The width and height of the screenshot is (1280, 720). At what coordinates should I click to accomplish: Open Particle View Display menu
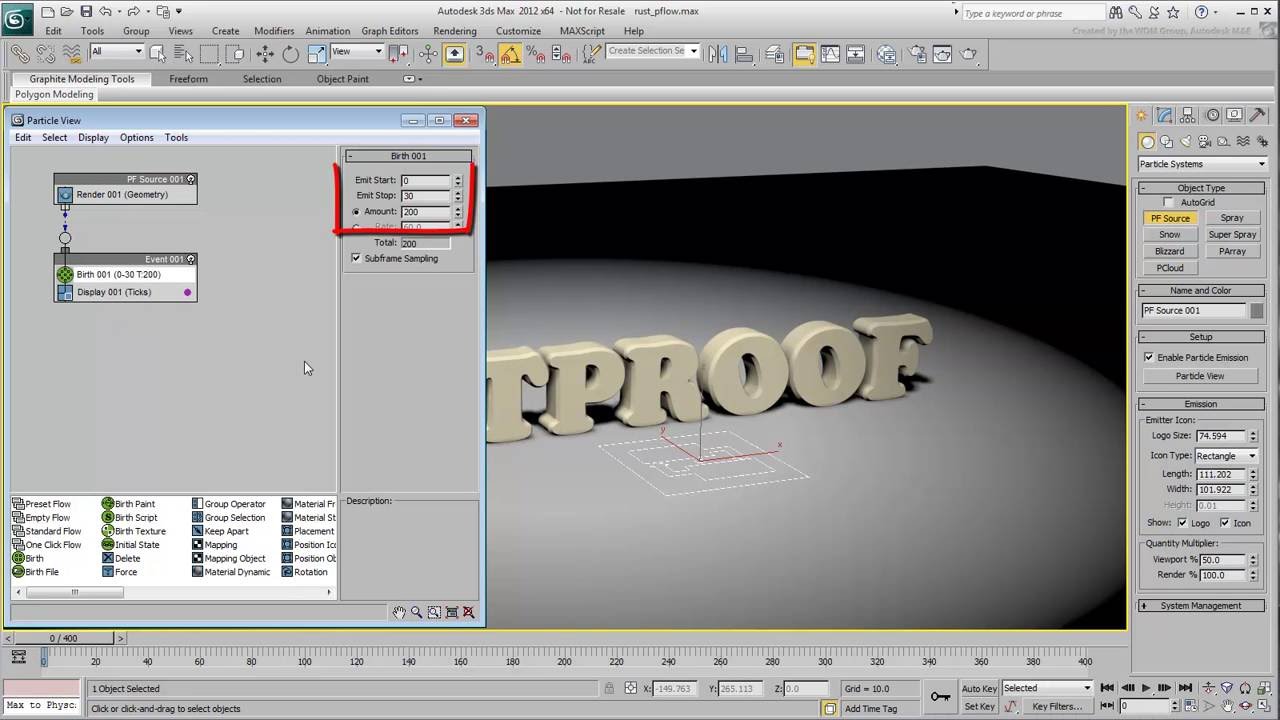93,138
